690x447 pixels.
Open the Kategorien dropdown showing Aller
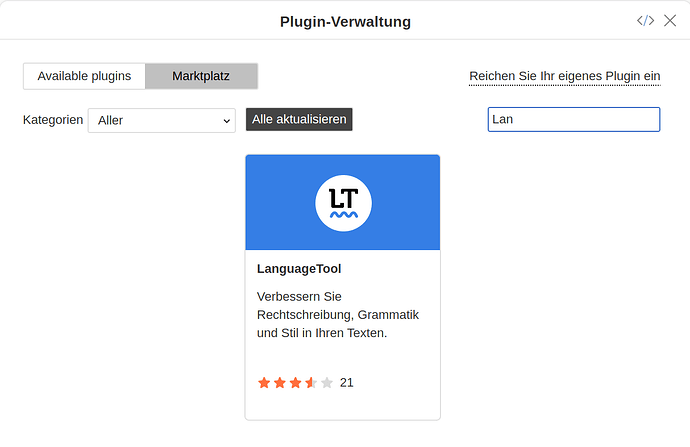point(161,120)
